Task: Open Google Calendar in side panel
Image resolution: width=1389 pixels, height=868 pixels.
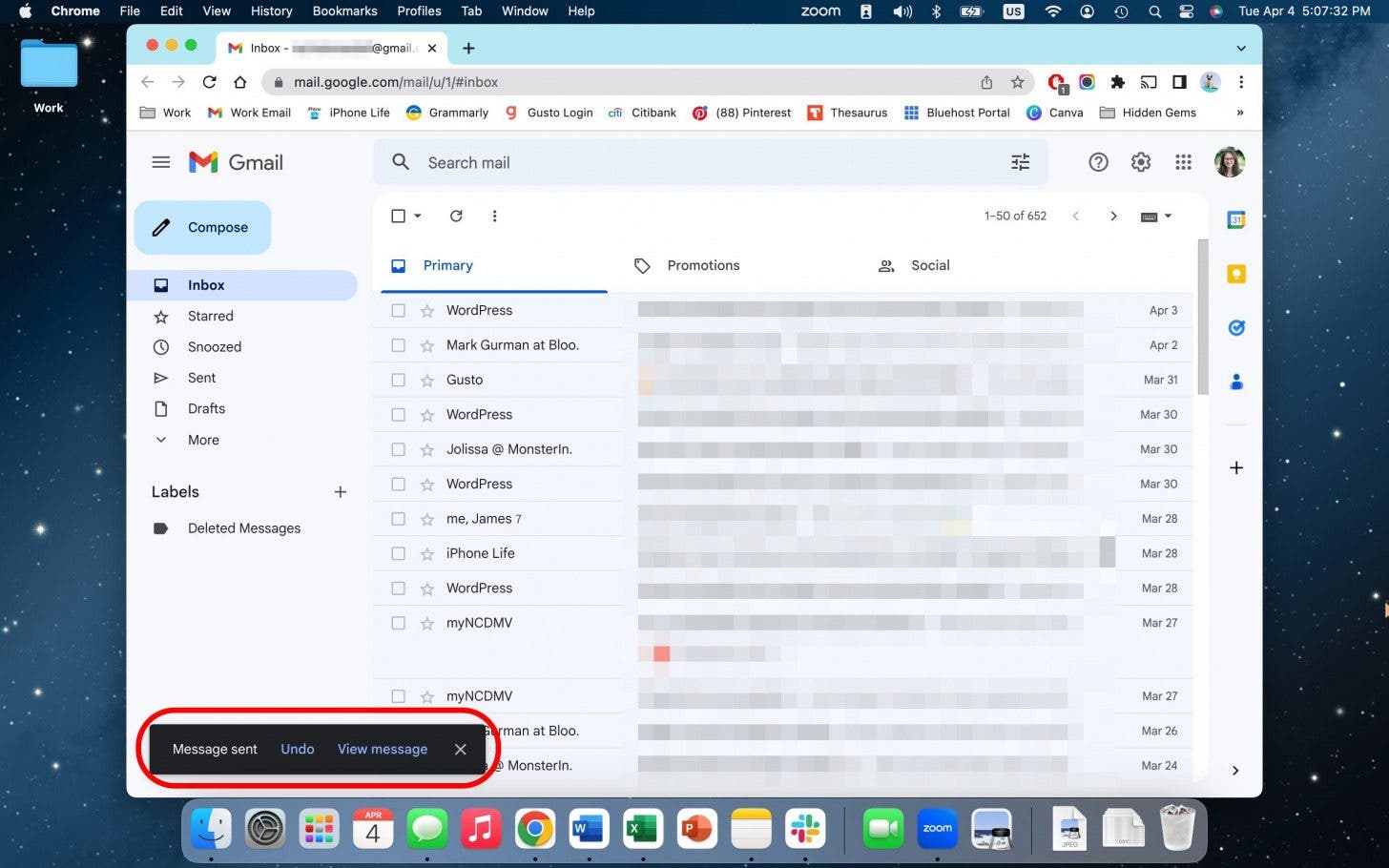Action: [1235, 220]
